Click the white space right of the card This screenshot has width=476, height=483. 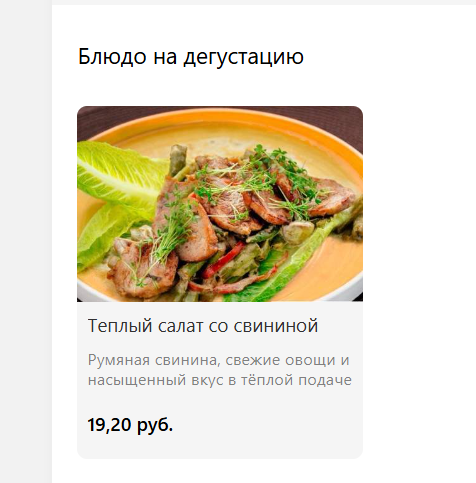tap(419, 267)
